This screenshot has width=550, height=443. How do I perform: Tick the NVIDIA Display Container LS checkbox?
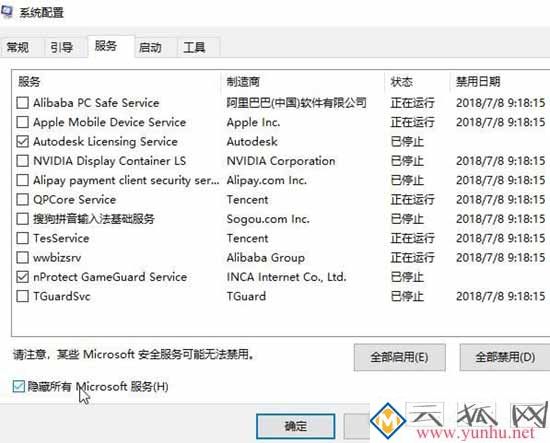22,161
